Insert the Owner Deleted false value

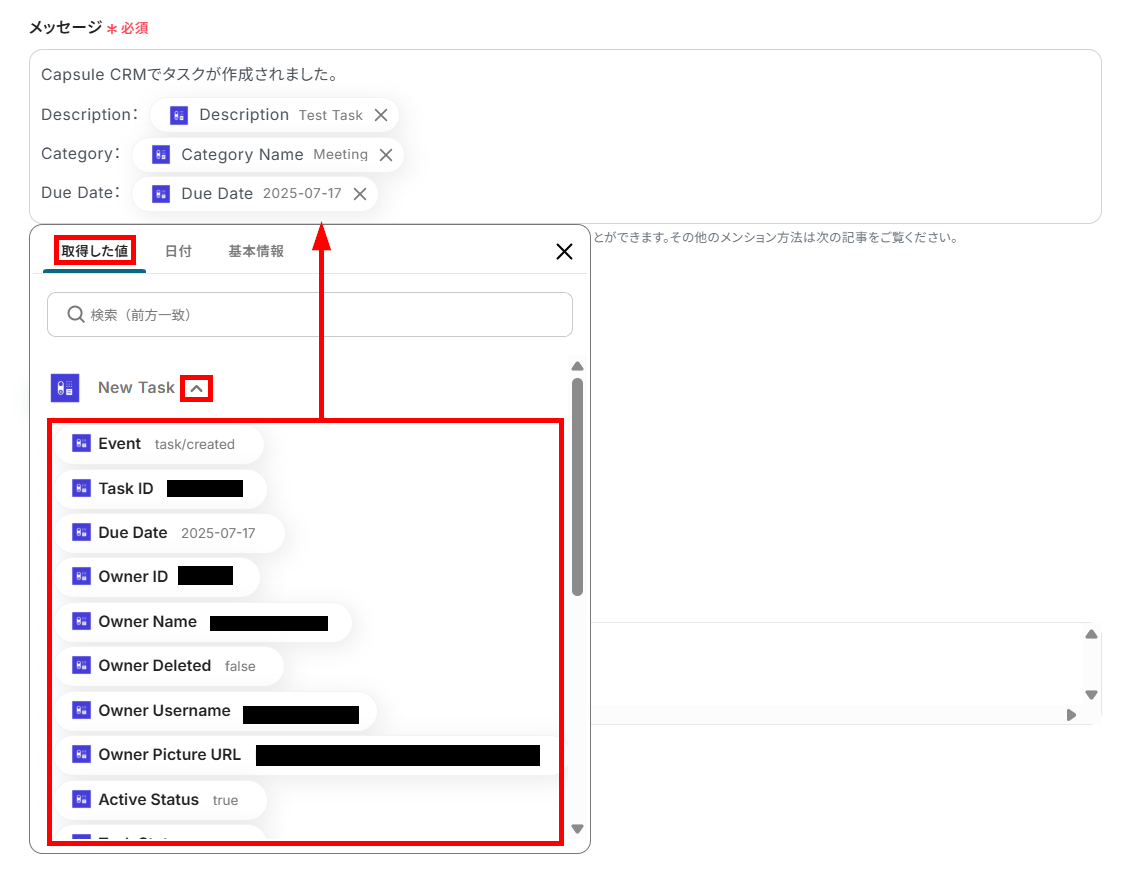[x=170, y=666]
